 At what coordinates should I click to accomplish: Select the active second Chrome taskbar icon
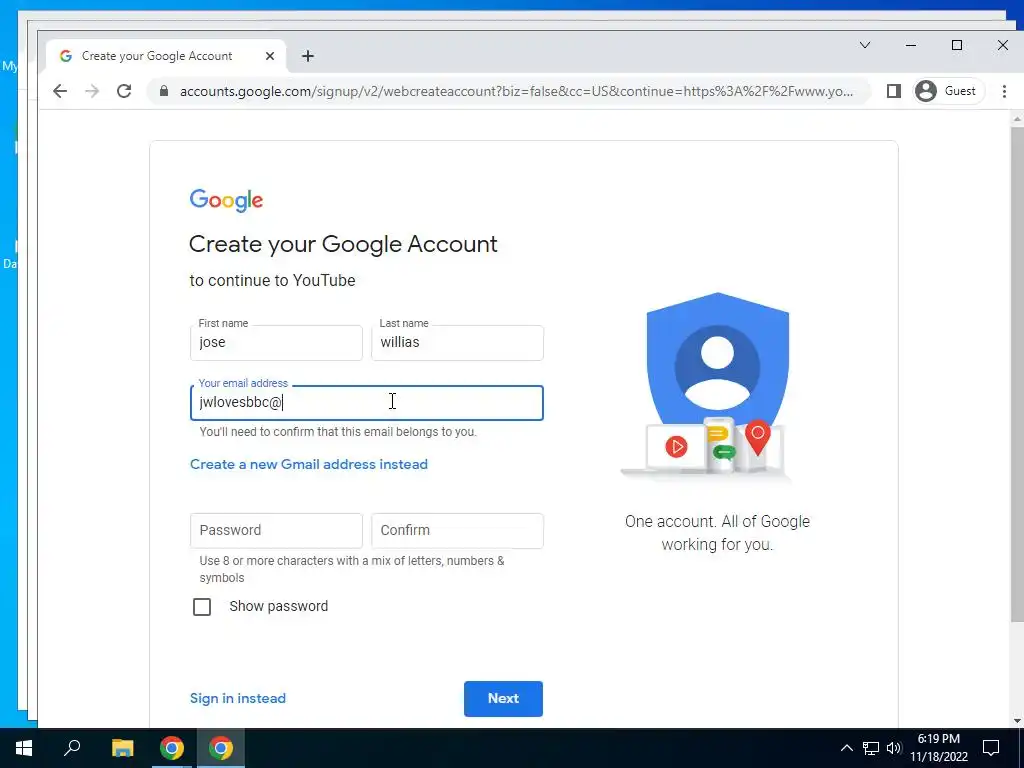pos(221,748)
